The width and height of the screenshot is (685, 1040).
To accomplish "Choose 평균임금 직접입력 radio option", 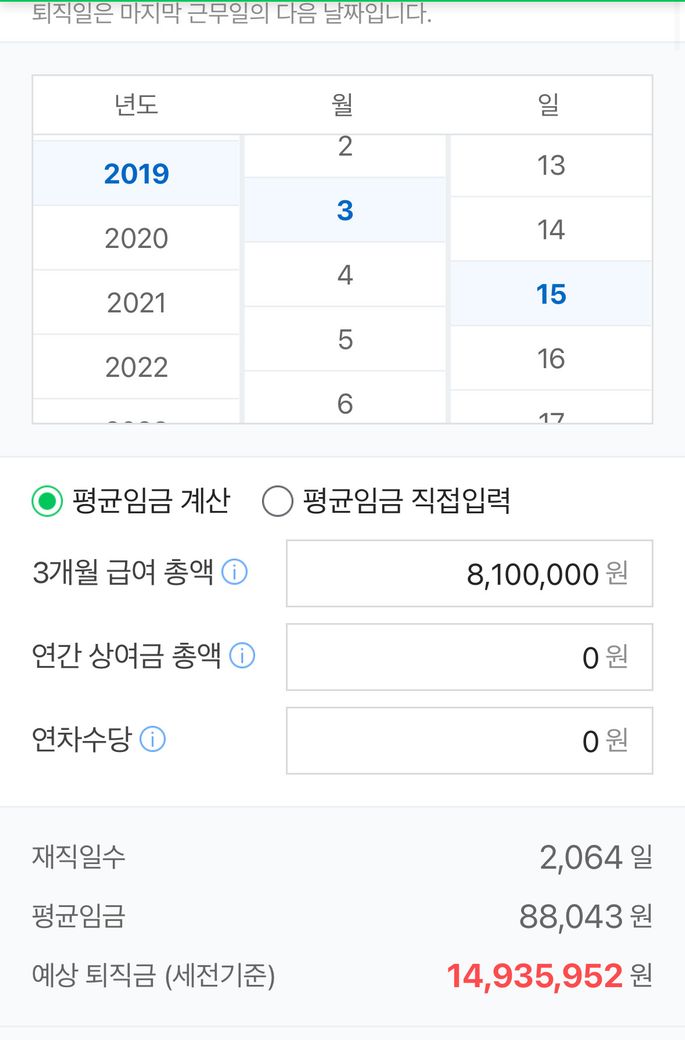I will click(277, 501).
